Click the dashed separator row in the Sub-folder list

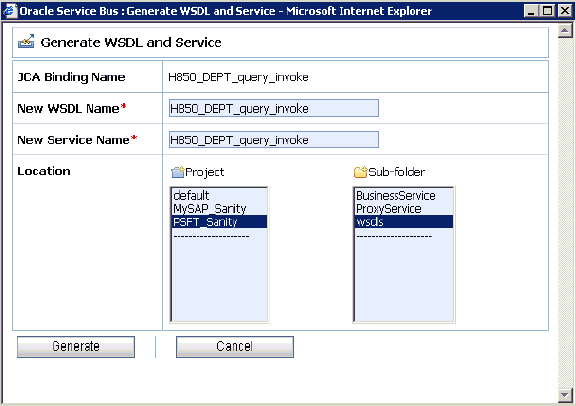(404, 236)
